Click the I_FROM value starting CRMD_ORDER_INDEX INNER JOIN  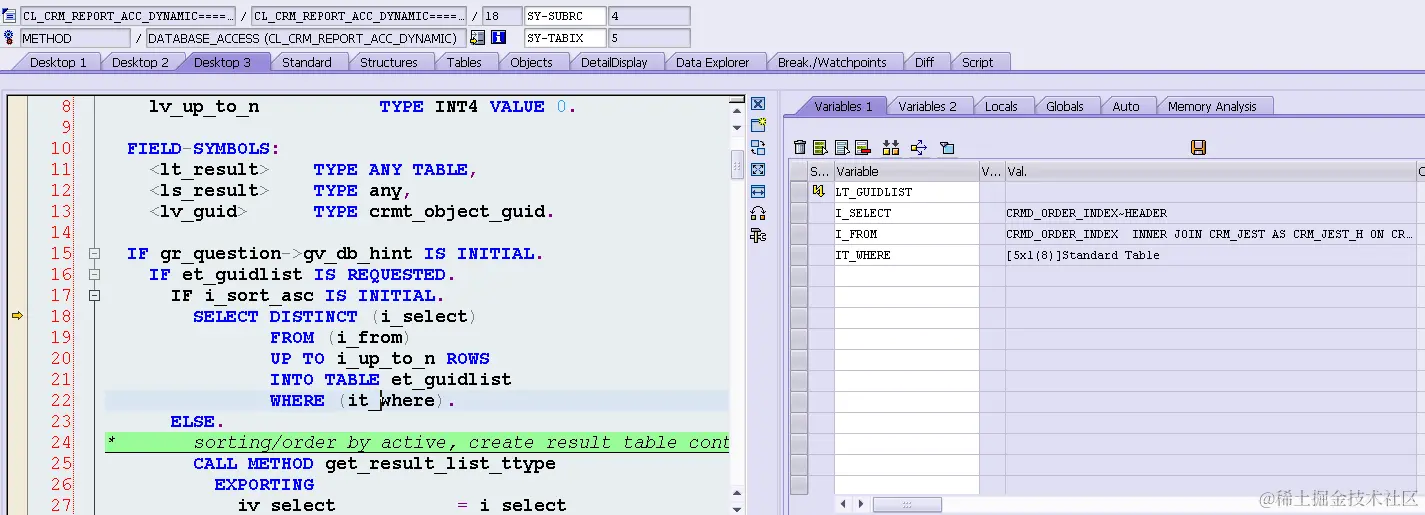pos(1210,234)
